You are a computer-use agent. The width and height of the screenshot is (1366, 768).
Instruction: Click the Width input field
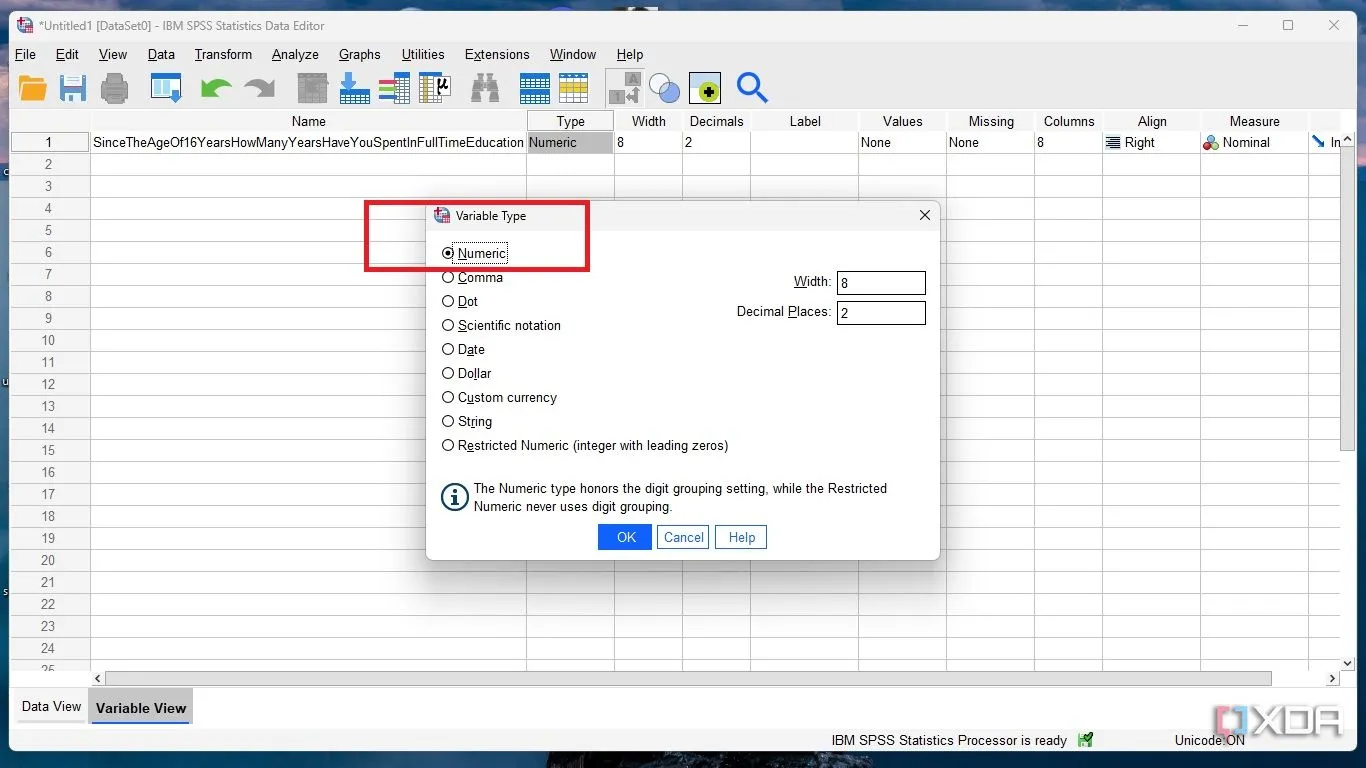tap(881, 283)
